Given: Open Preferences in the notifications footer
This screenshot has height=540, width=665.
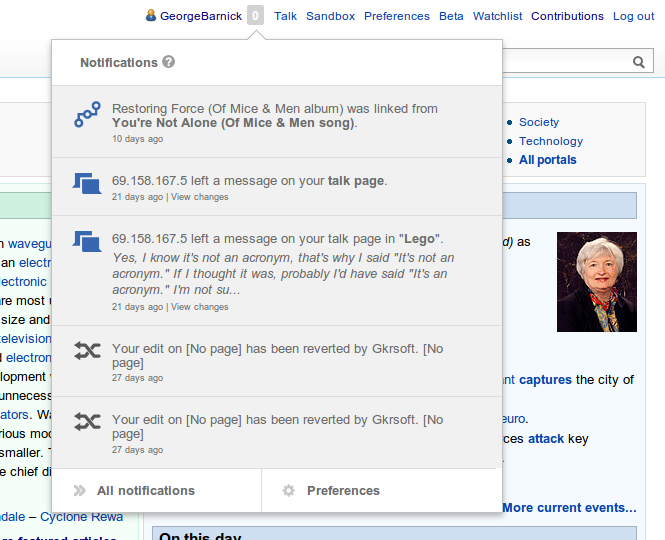Looking at the screenshot, I should [x=343, y=491].
